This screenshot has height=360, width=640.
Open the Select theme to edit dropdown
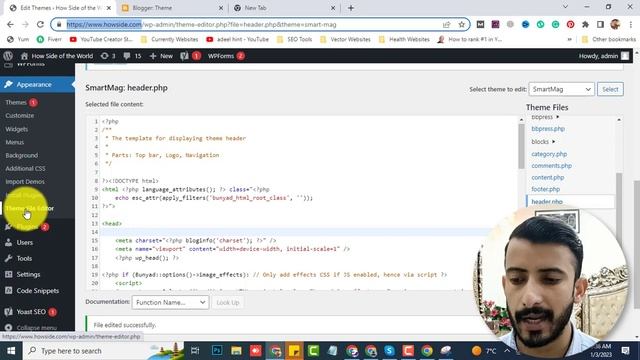pyautogui.click(x=561, y=89)
